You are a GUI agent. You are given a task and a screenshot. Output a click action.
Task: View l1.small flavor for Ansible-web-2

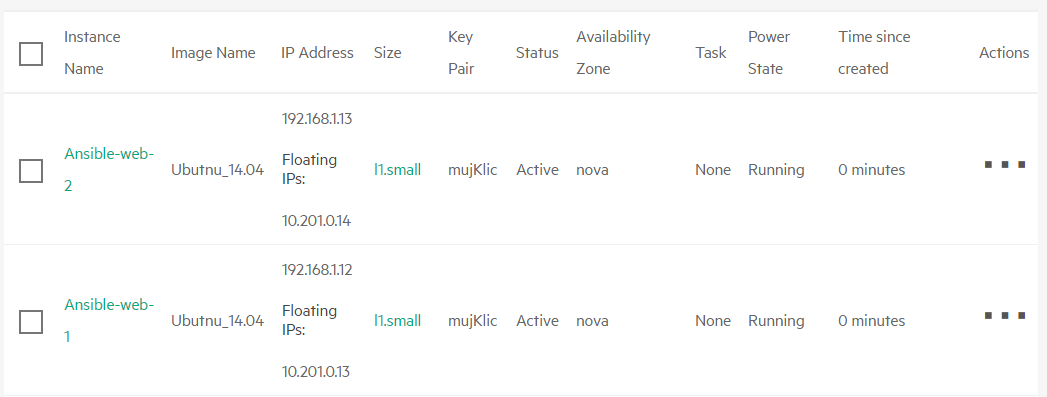[397, 169]
